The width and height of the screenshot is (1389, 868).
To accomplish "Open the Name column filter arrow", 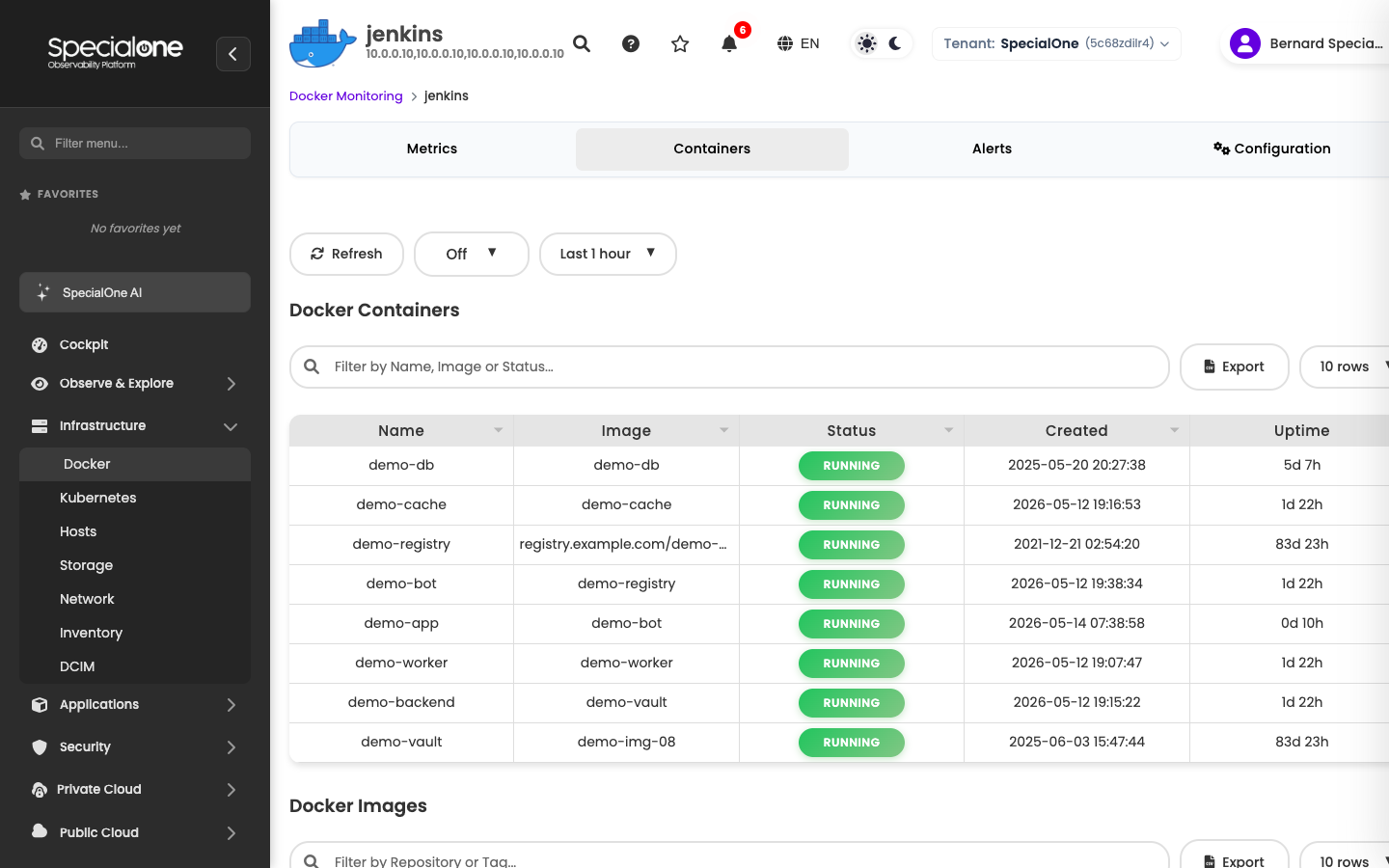I will [x=499, y=430].
